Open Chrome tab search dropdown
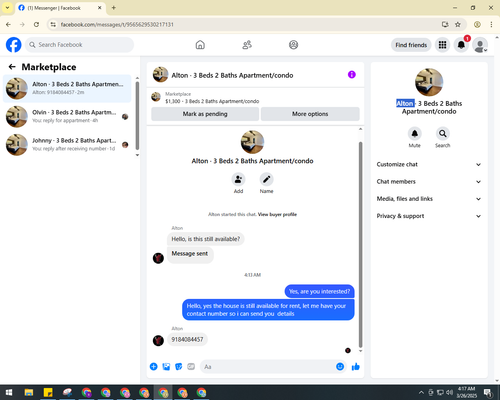The width and height of the screenshot is (500, 400). (7, 7)
